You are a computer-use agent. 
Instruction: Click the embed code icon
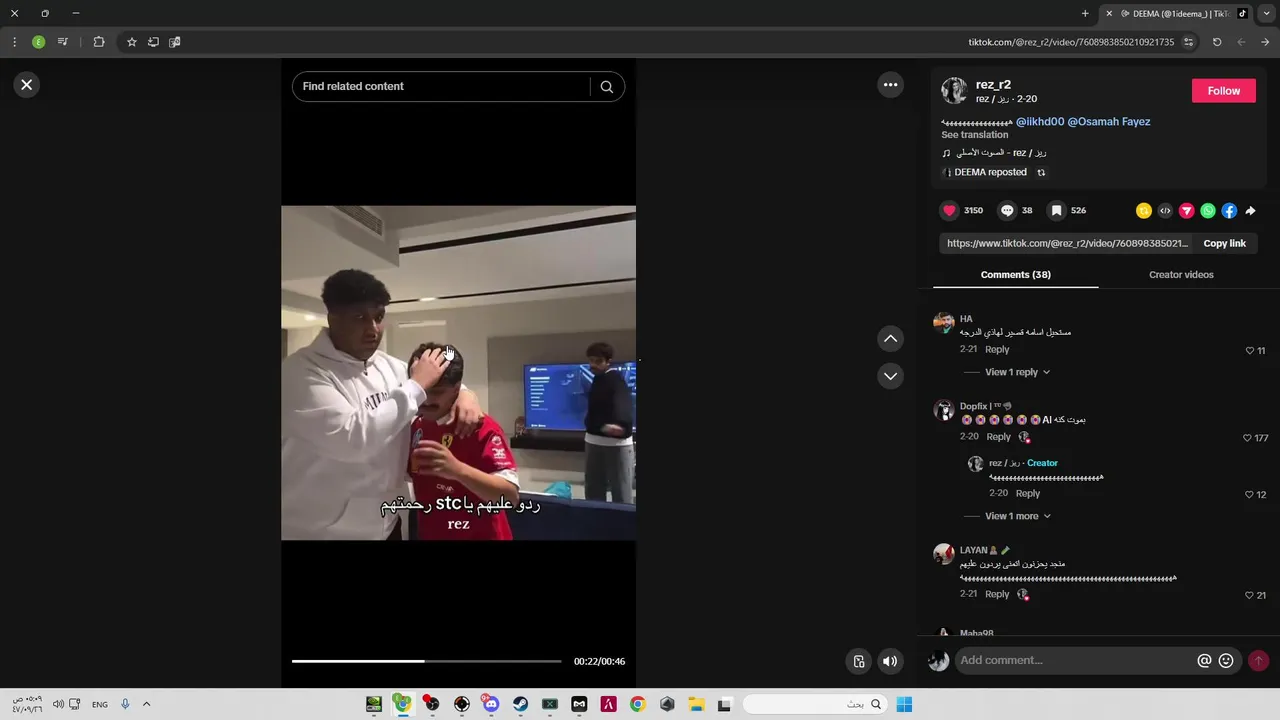coord(1165,211)
